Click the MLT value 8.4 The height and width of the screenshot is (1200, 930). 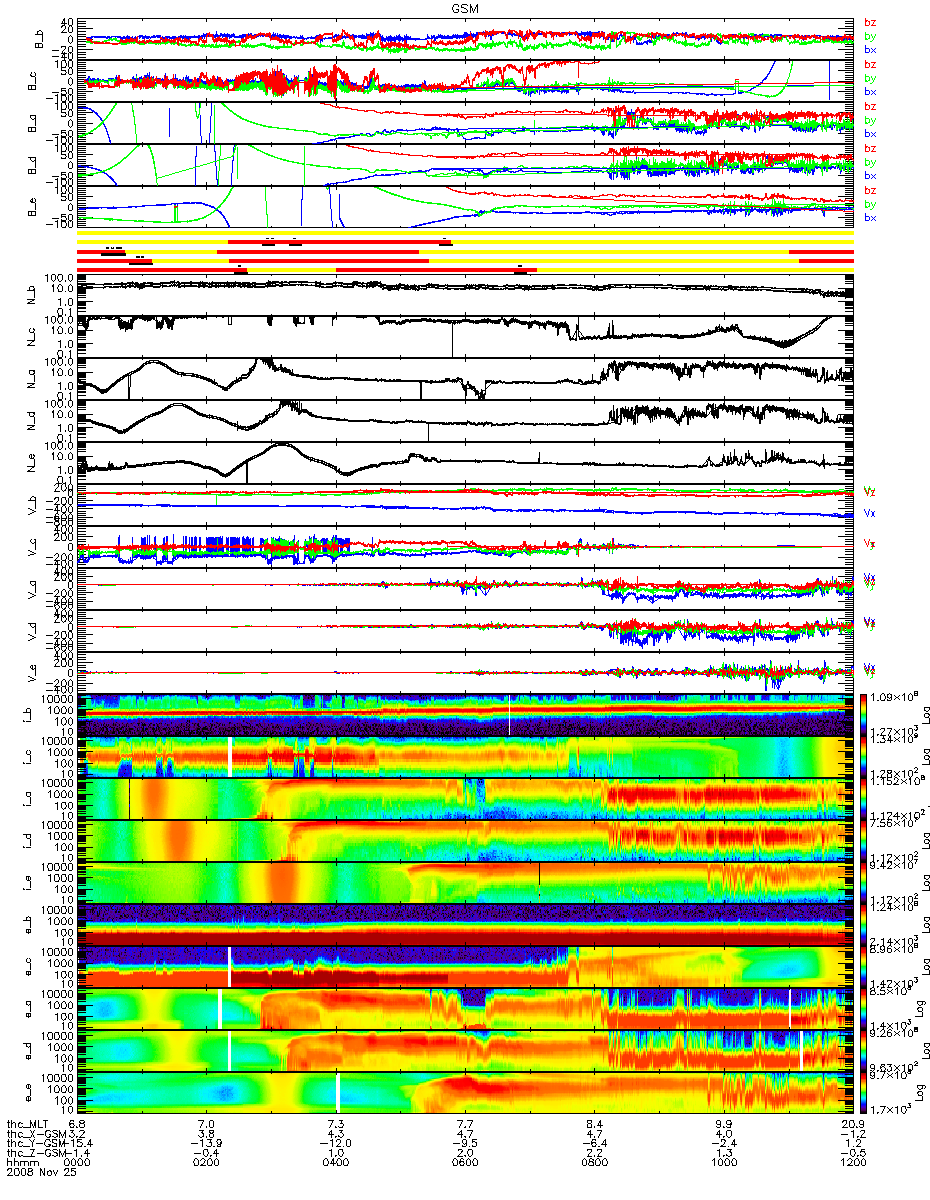[x=594, y=1126]
